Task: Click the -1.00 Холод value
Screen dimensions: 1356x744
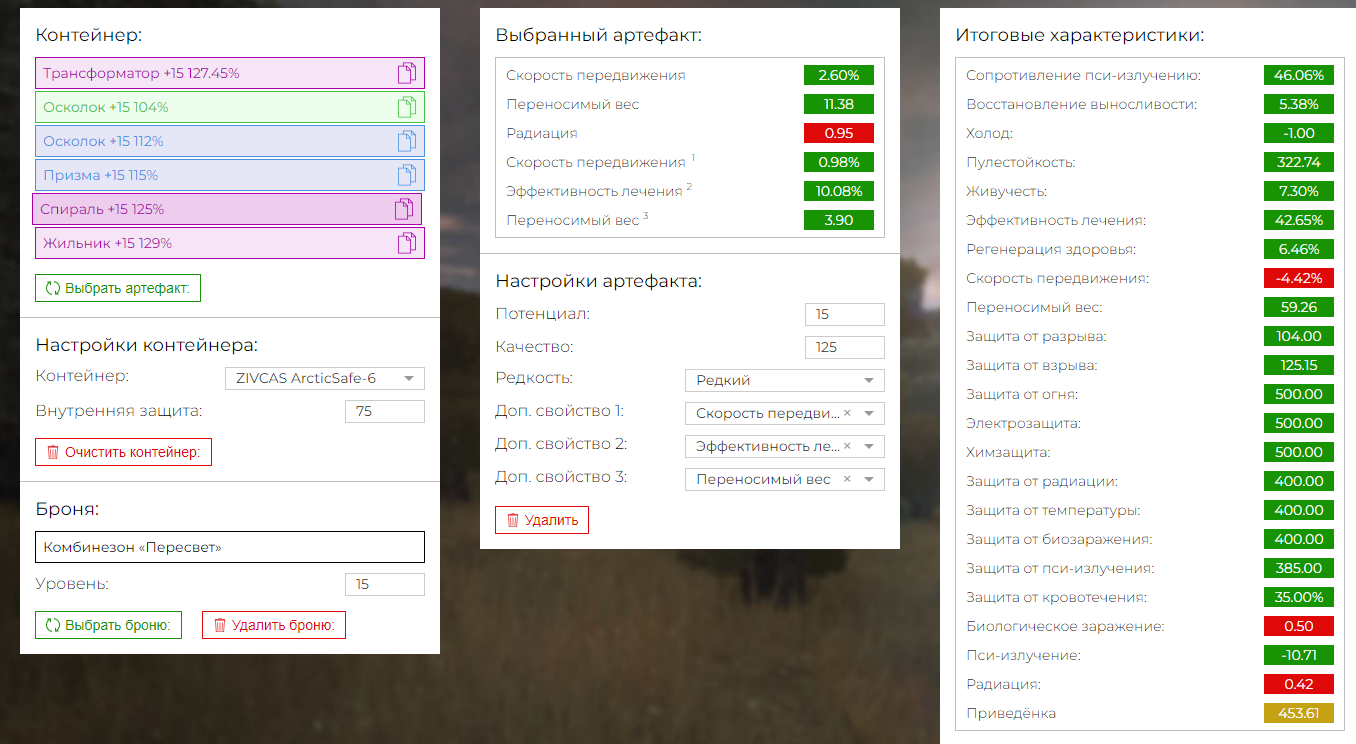Action: 1299,133
